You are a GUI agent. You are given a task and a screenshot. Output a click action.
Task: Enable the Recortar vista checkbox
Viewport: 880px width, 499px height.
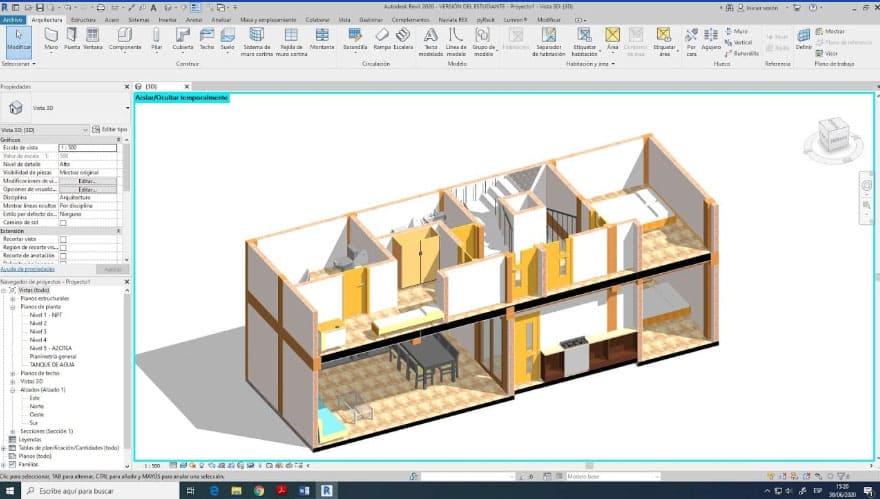(x=63, y=240)
